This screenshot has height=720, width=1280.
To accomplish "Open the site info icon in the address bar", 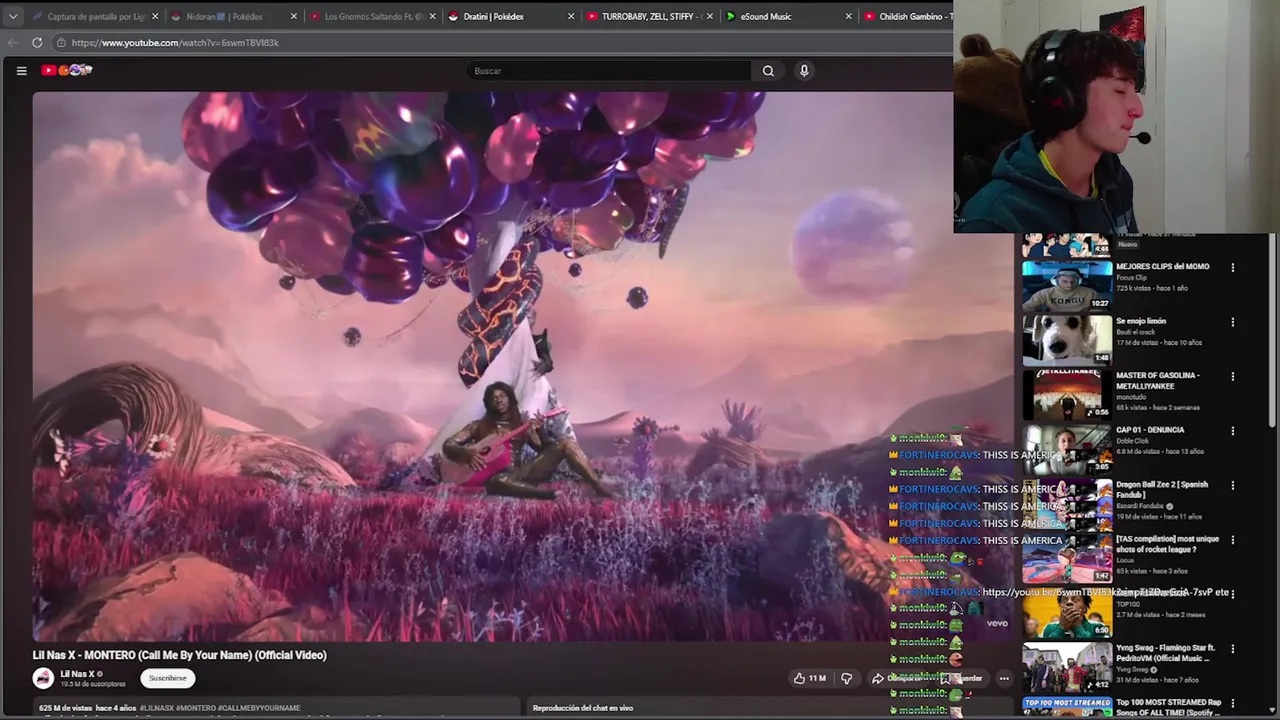I will coord(61,42).
